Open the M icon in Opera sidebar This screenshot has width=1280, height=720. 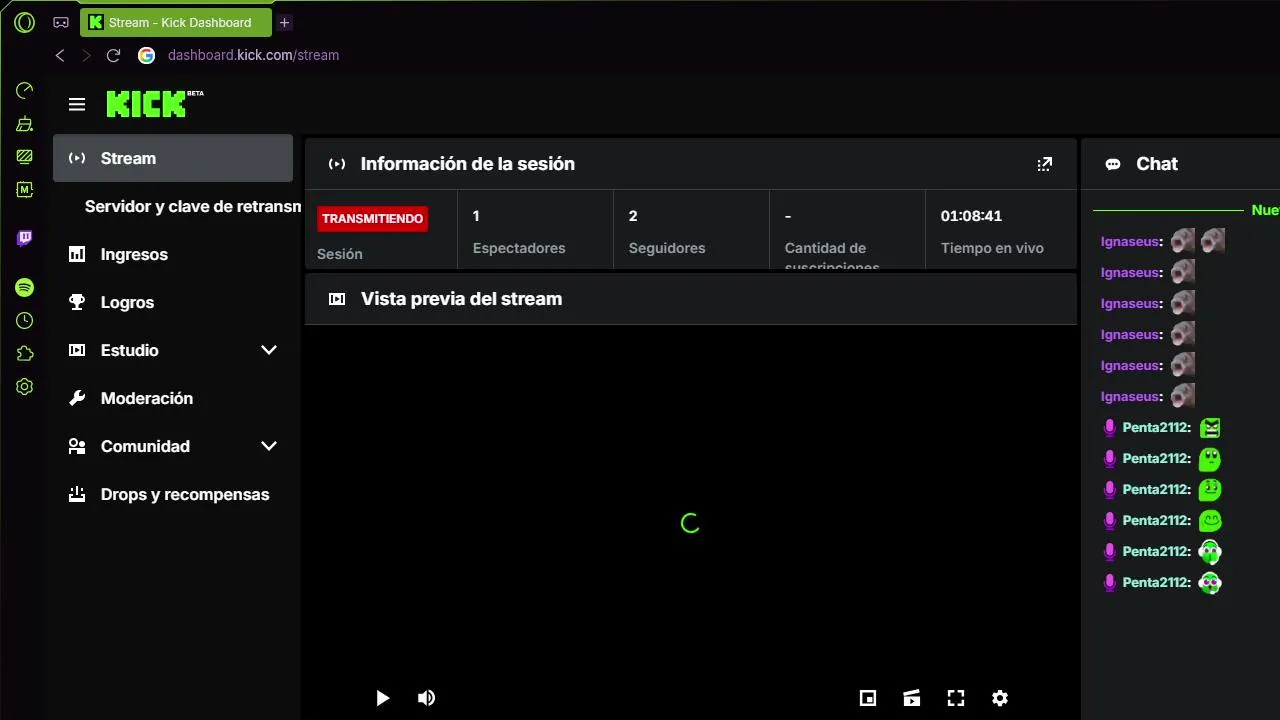[x=25, y=189]
